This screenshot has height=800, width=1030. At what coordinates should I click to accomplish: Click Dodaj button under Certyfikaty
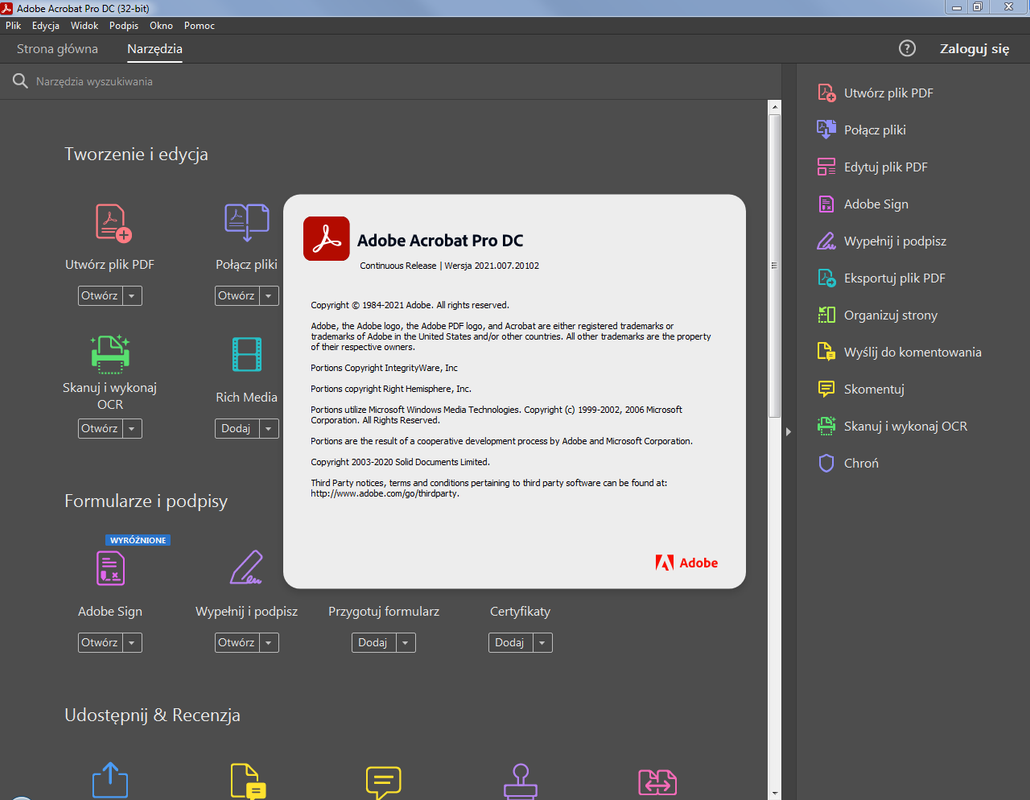510,642
